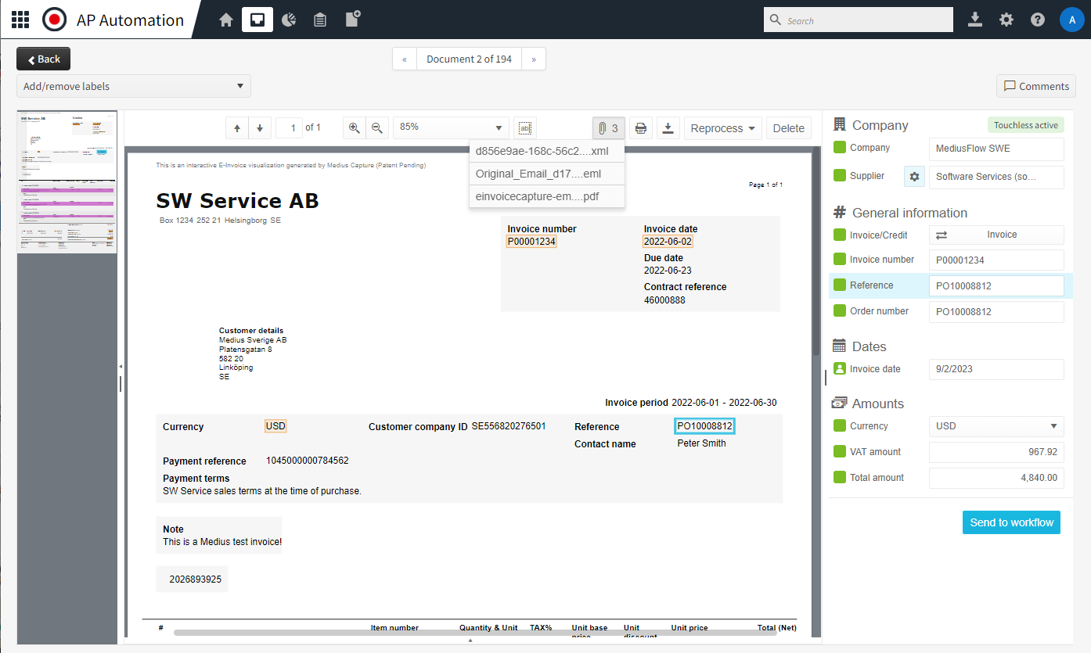Expand the Reprocess dropdown

(721, 128)
